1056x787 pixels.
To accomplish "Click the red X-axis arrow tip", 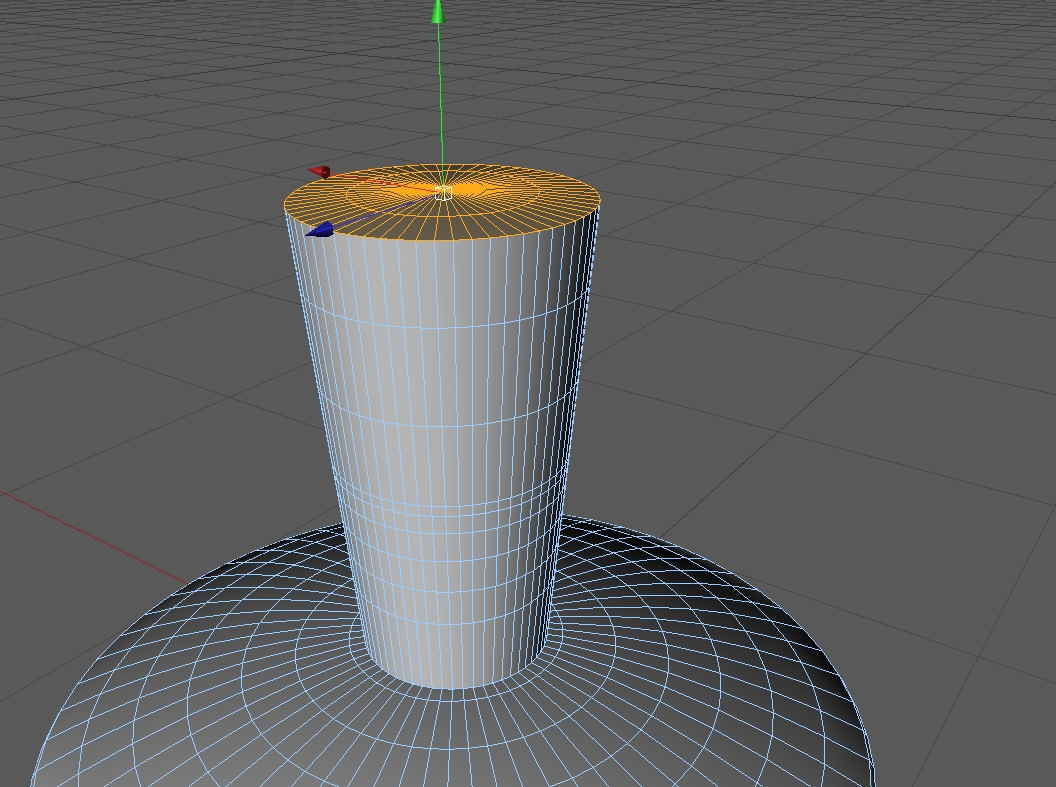I will point(319,172).
